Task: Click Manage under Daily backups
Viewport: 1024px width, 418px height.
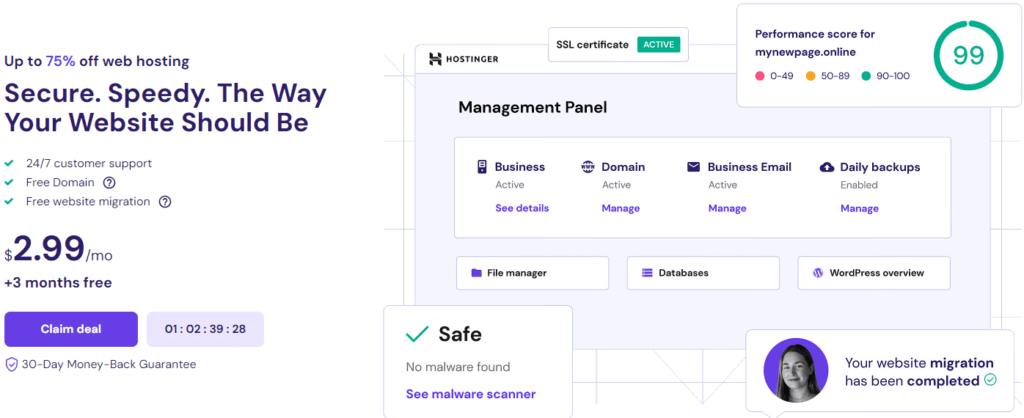Action: (x=859, y=208)
